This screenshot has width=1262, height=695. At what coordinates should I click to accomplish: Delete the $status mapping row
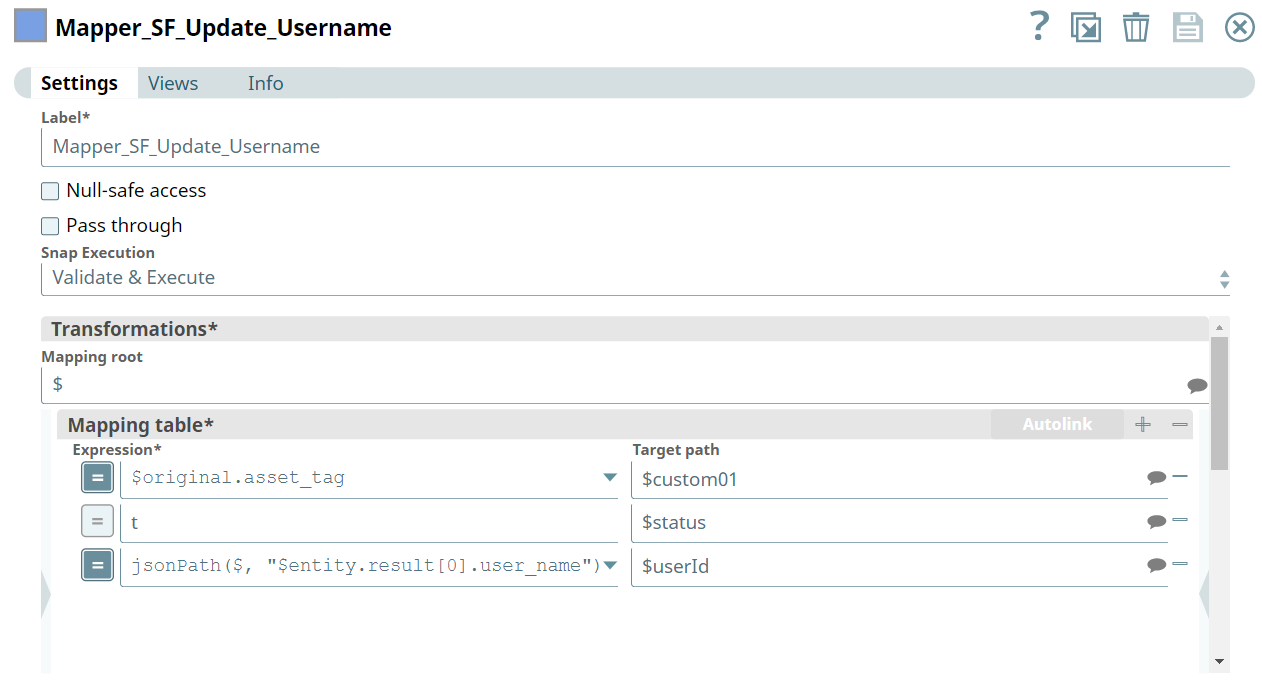tap(1180, 519)
